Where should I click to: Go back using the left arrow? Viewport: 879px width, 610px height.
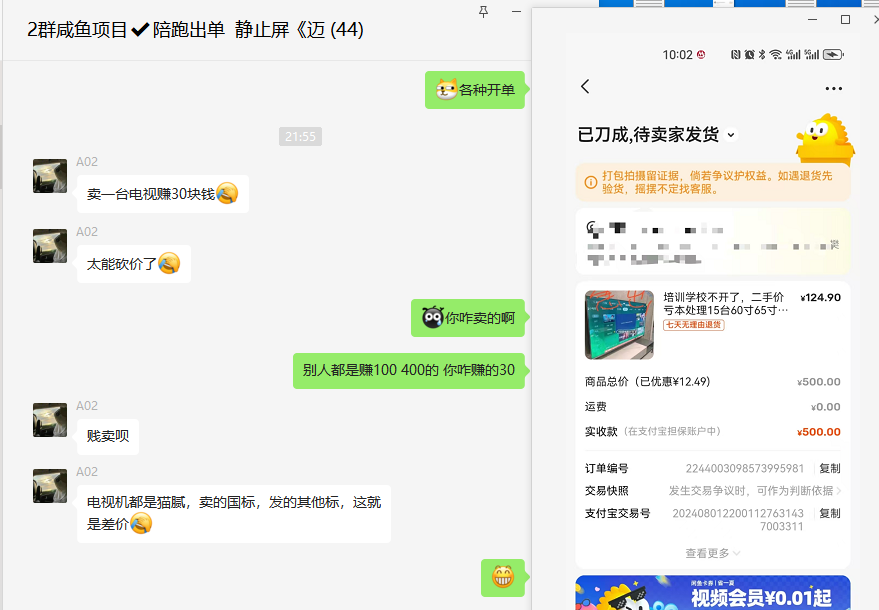(586, 87)
